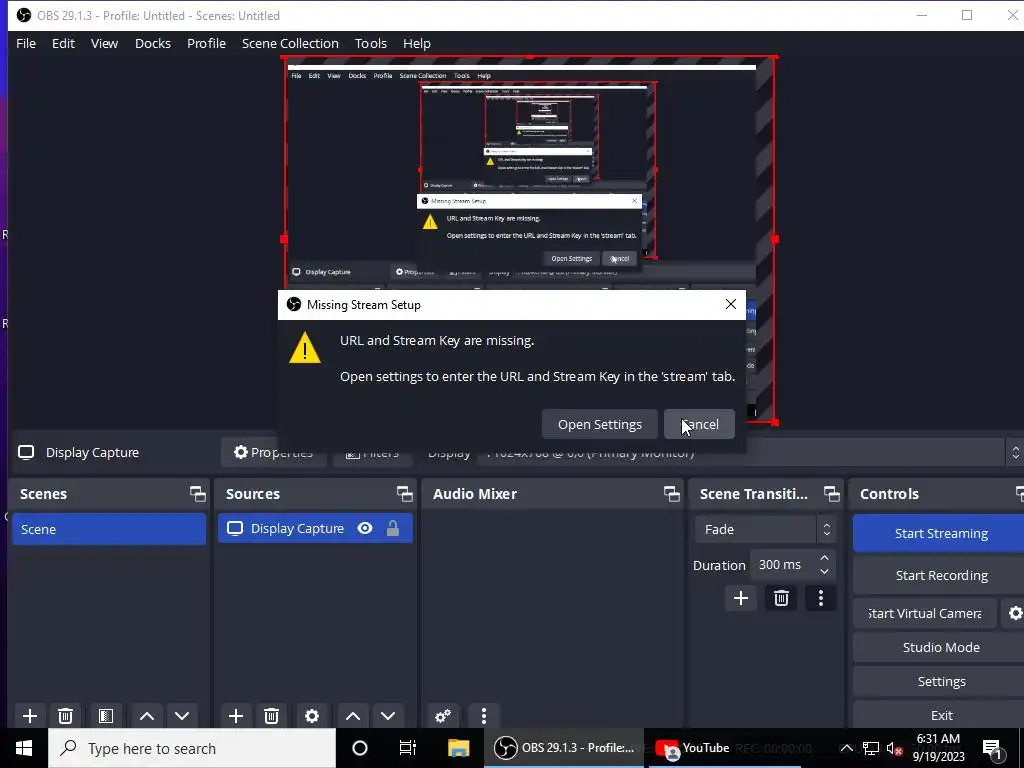Screen dimensions: 1024x768
Task: Add a new scene with plus icon
Action: coord(30,716)
